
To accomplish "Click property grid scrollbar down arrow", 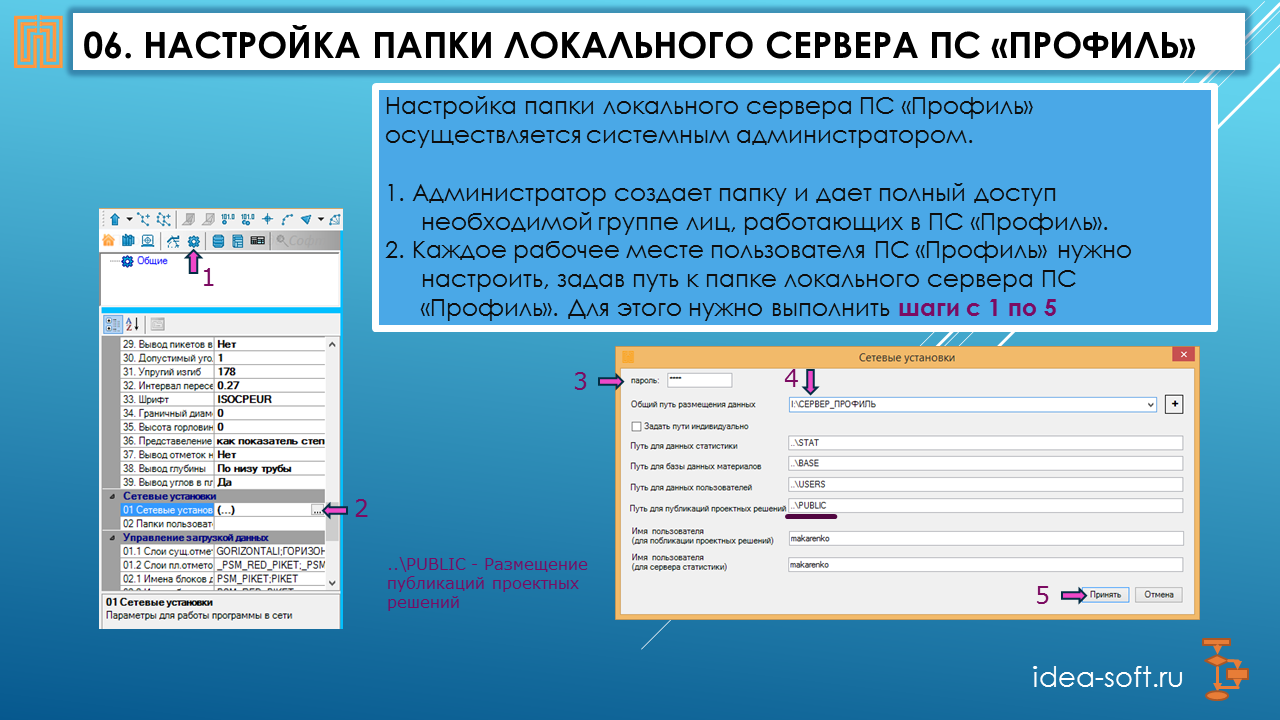I will tap(332, 584).
